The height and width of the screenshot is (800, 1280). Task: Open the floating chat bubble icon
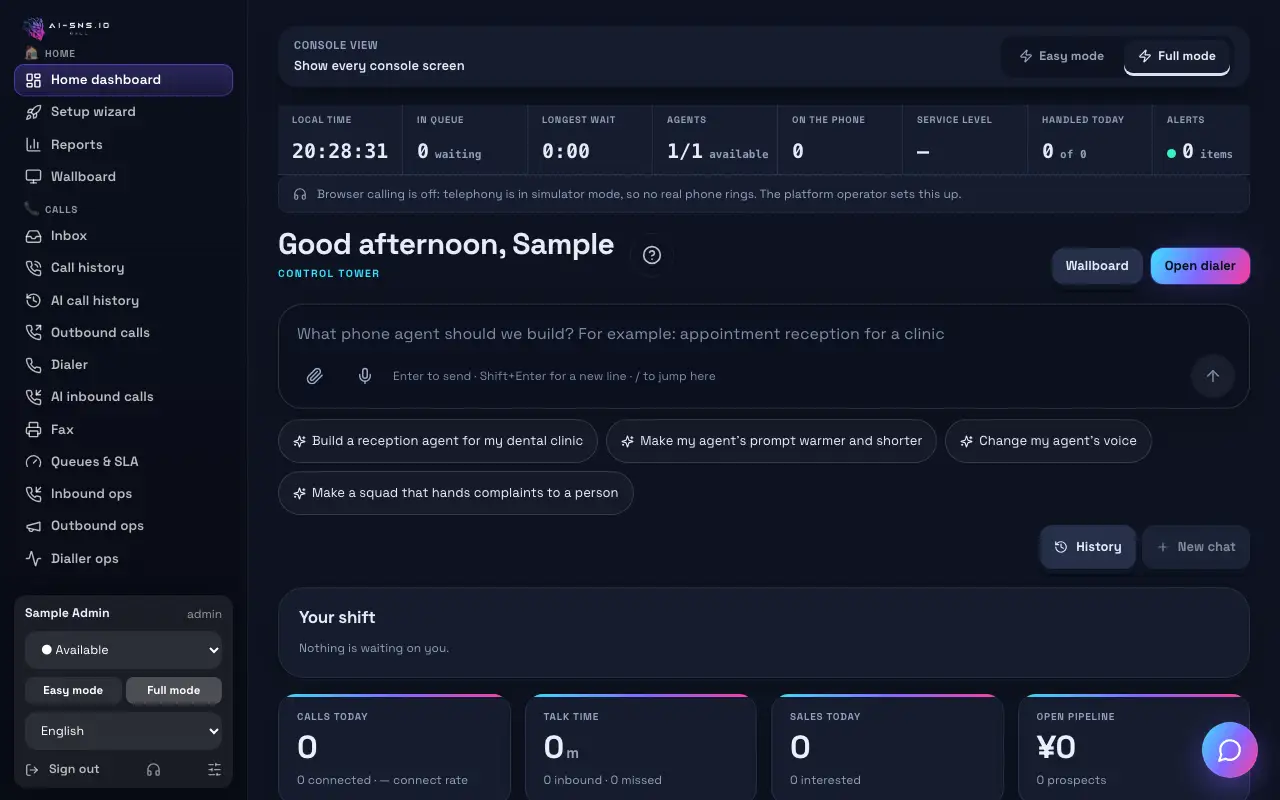click(x=1230, y=750)
